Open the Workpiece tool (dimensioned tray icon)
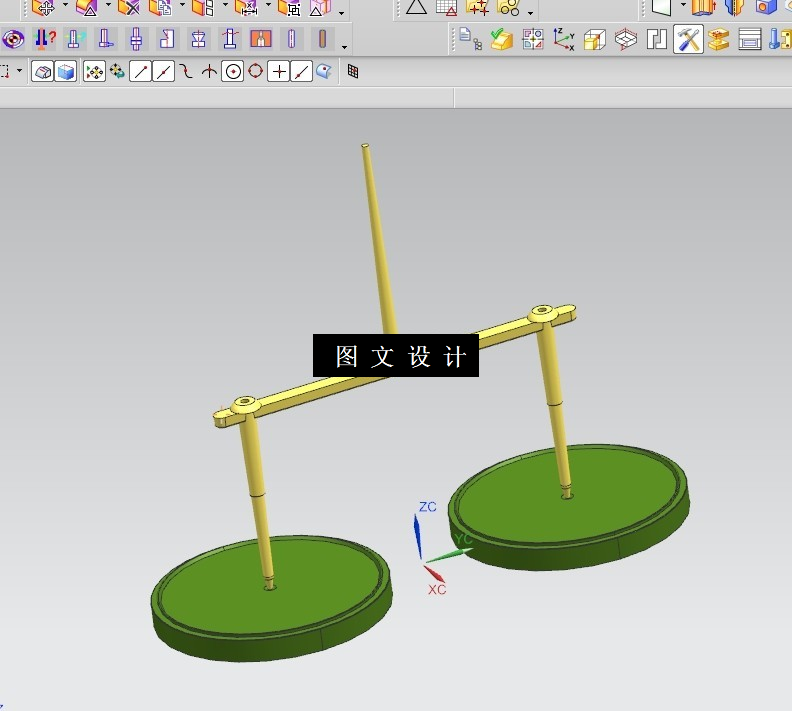792x711 pixels. coord(625,39)
